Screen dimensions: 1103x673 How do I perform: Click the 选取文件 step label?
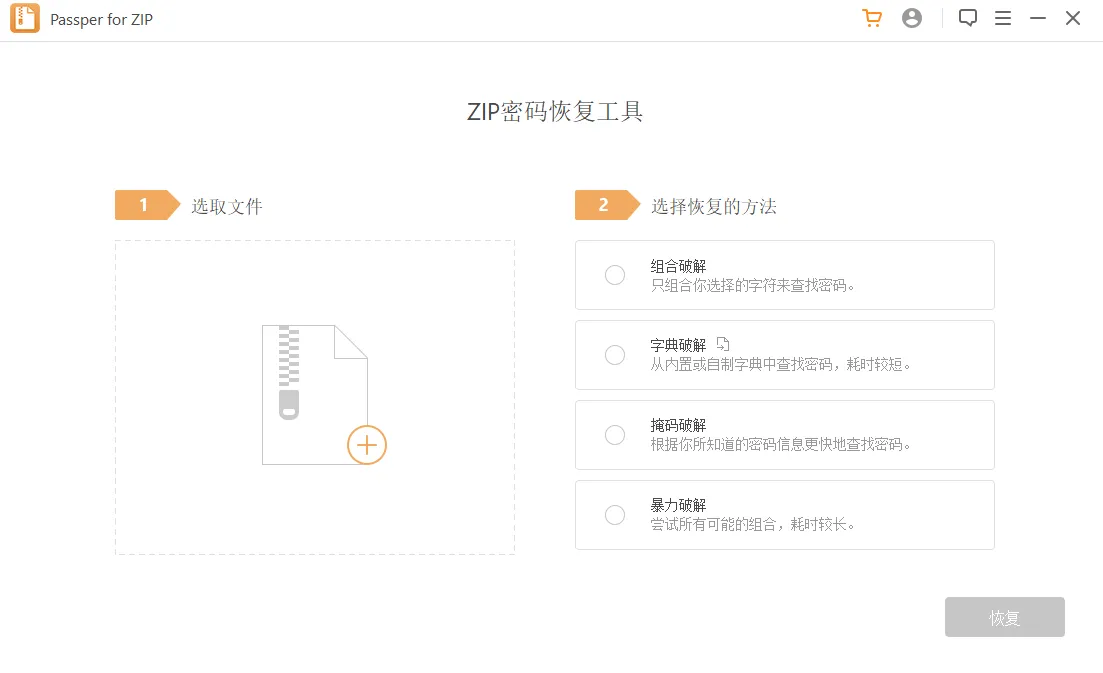tap(227, 206)
